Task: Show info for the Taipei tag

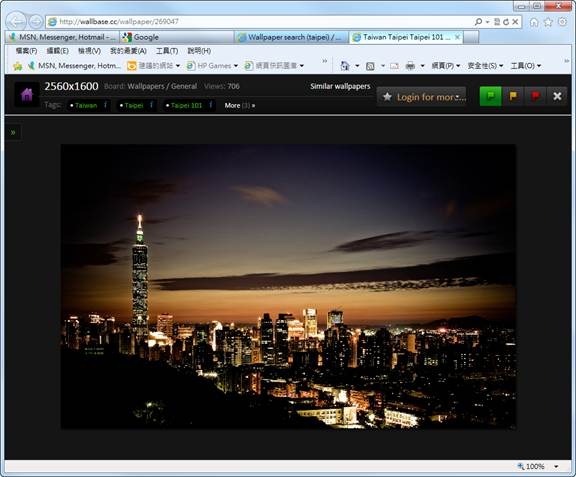Action: pyautogui.click(x=151, y=105)
